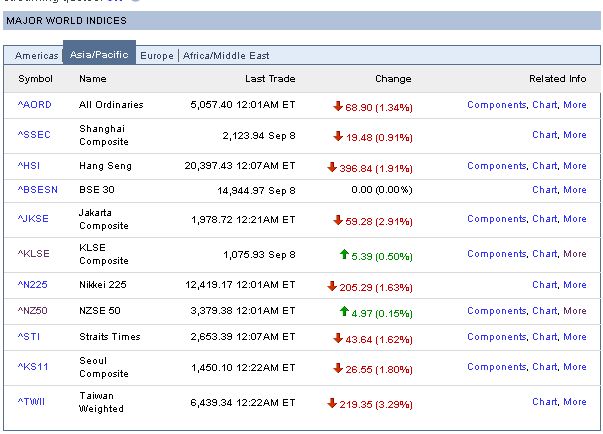View Components for Nikkei 225

click(x=496, y=285)
